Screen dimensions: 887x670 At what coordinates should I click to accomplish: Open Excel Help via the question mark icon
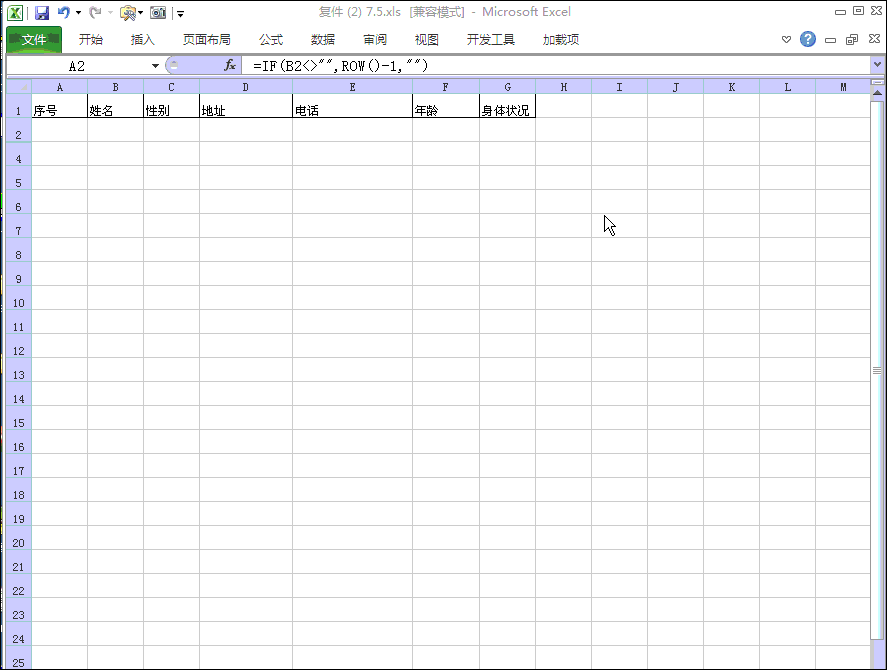(808, 39)
